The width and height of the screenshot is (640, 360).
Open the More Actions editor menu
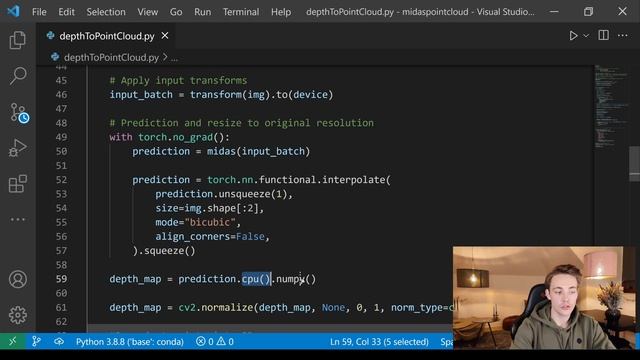click(x=622, y=36)
